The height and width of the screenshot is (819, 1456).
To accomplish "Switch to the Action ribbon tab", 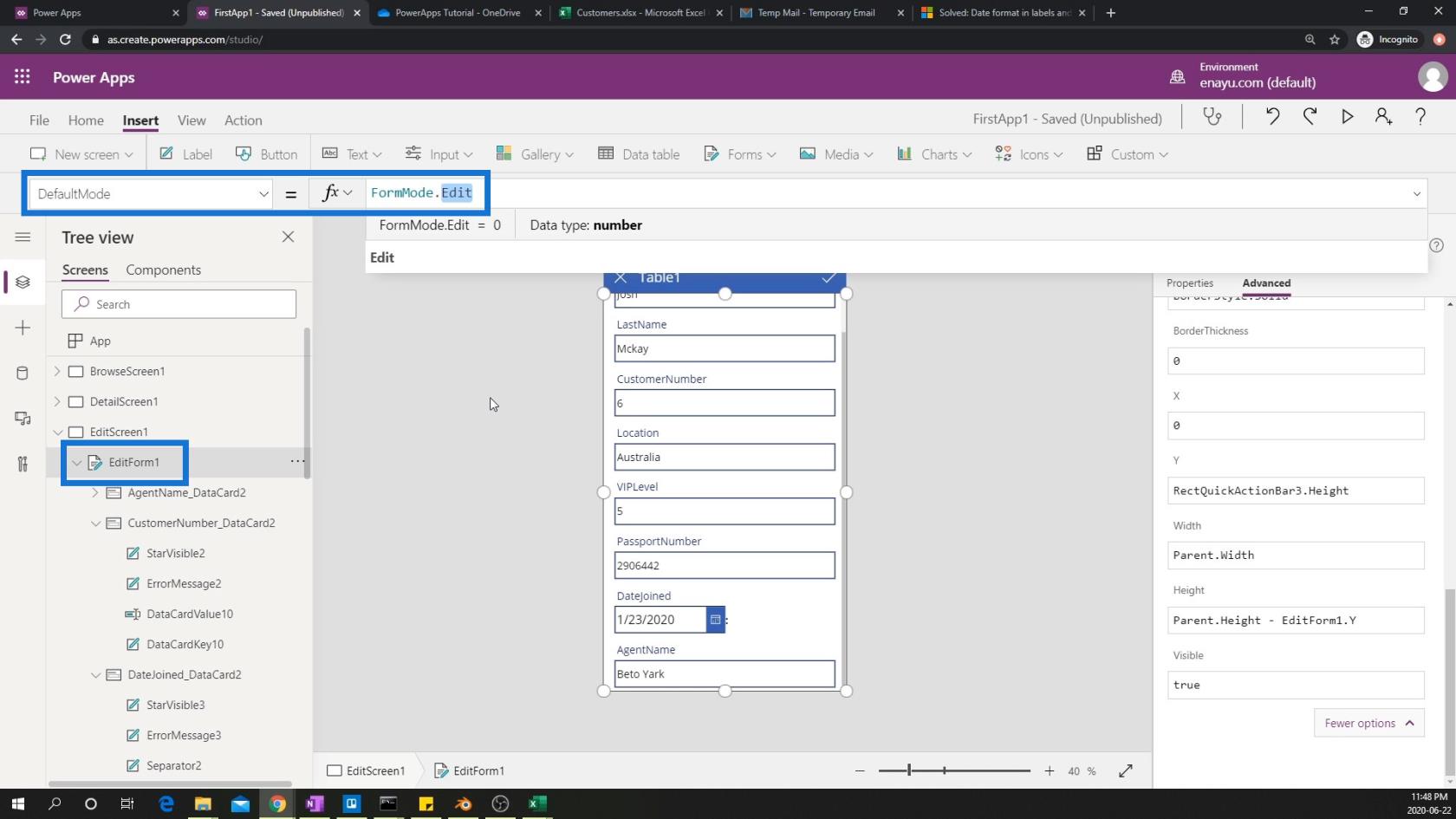I will point(243,120).
